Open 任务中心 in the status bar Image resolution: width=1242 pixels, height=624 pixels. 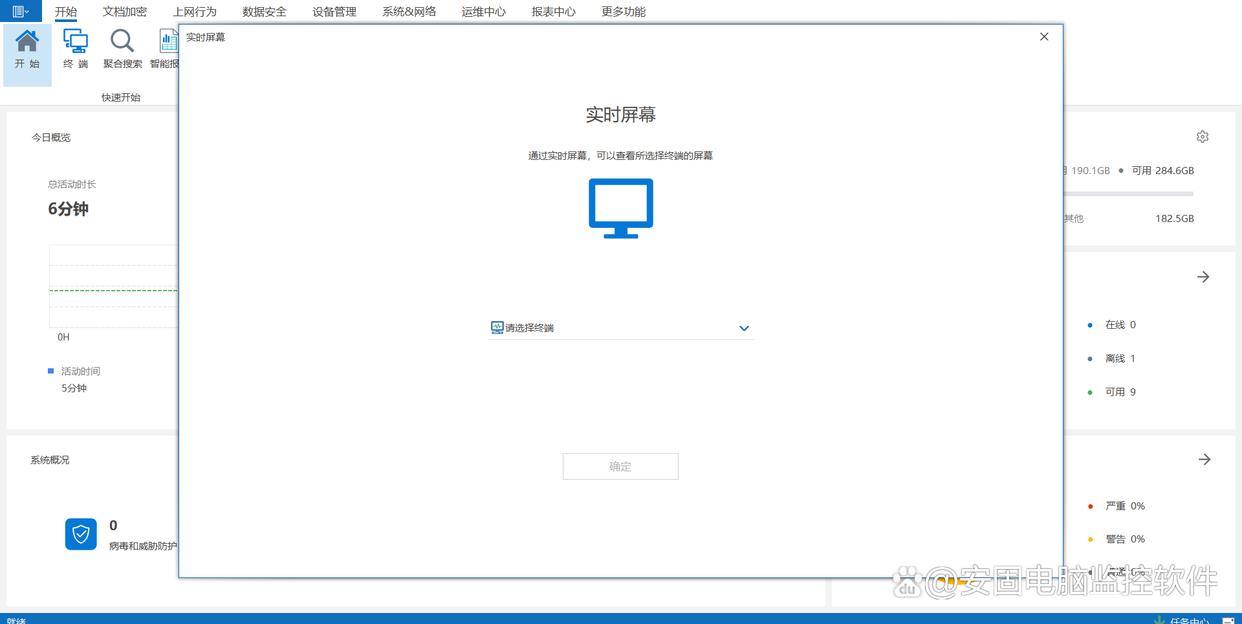[x=1188, y=620]
